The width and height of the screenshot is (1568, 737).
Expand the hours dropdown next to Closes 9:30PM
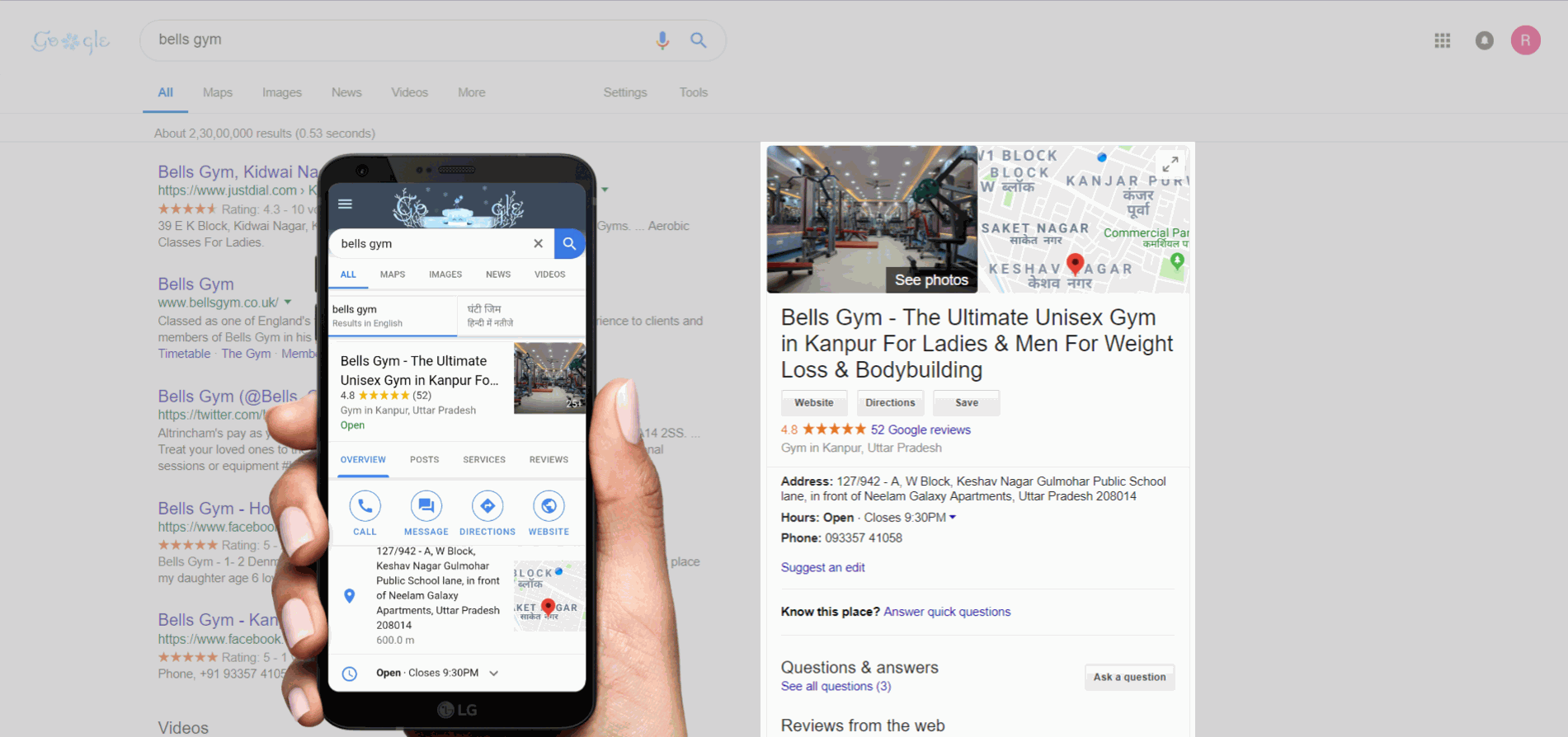click(x=953, y=518)
